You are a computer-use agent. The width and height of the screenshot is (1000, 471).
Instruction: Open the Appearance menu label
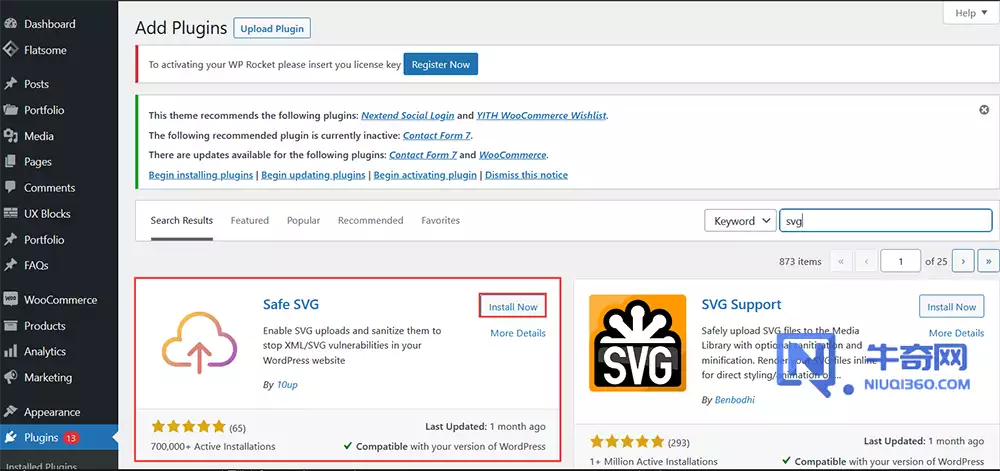pyautogui.click(x=52, y=412)
